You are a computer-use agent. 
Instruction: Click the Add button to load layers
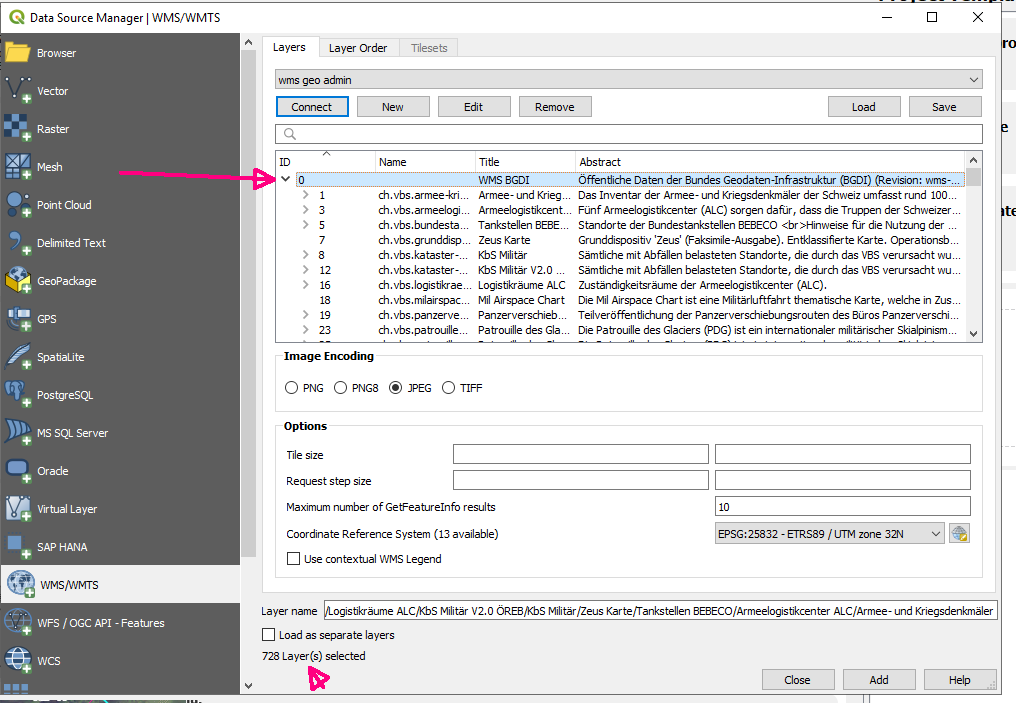[x=878, y=679]
